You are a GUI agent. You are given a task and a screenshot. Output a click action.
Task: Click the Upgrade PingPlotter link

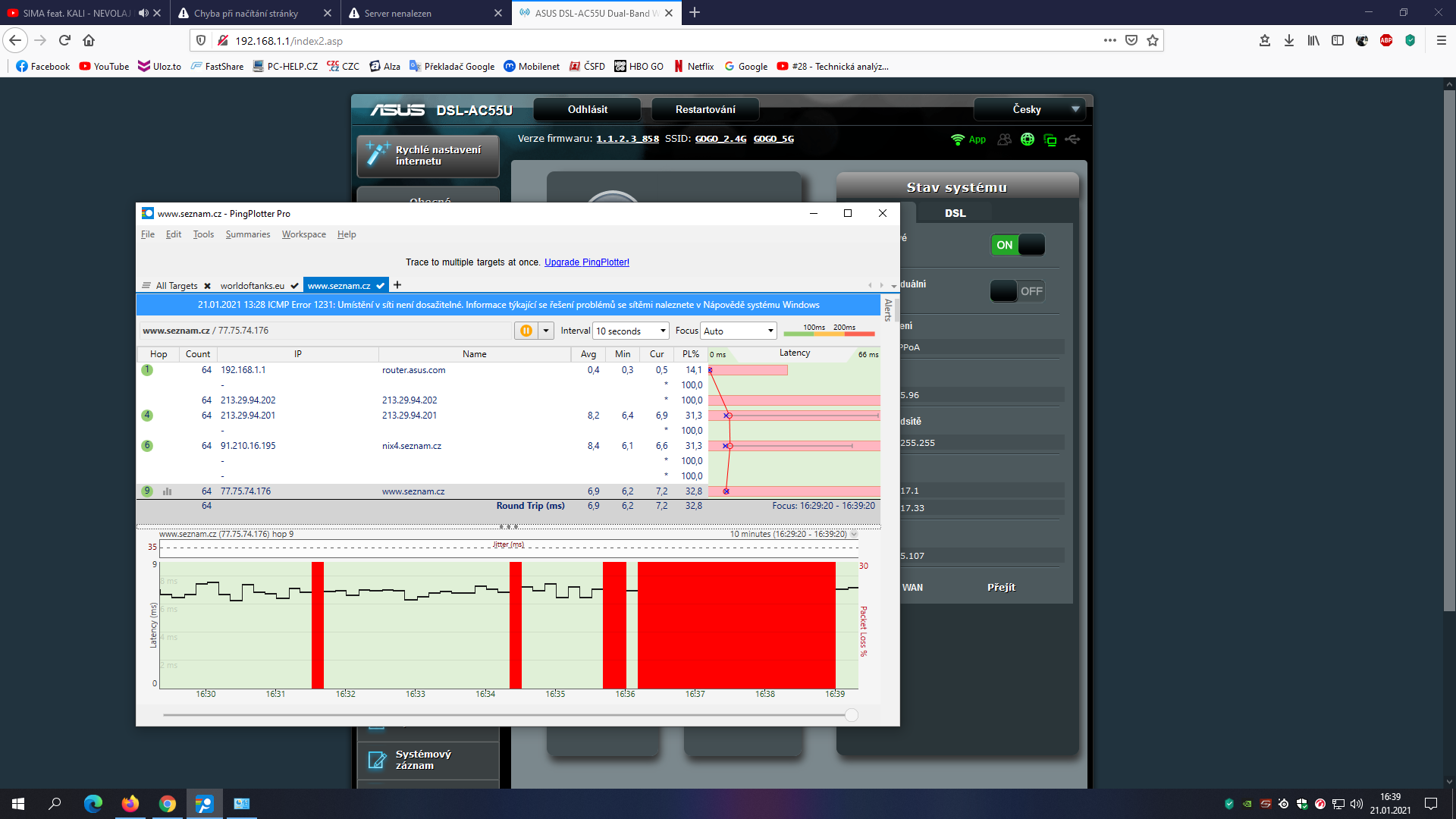click(586, 262)
